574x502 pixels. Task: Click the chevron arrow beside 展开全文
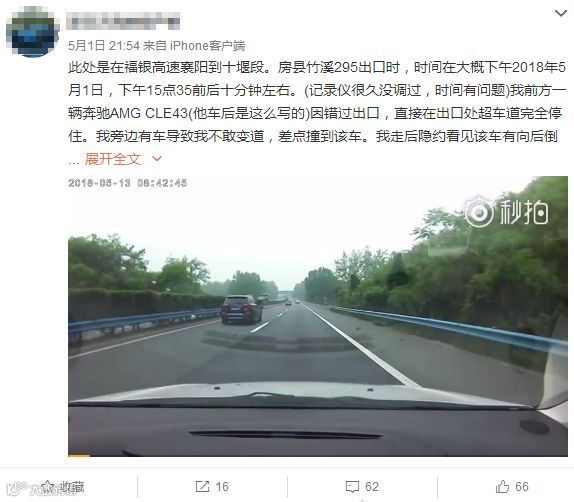[157, 159]
